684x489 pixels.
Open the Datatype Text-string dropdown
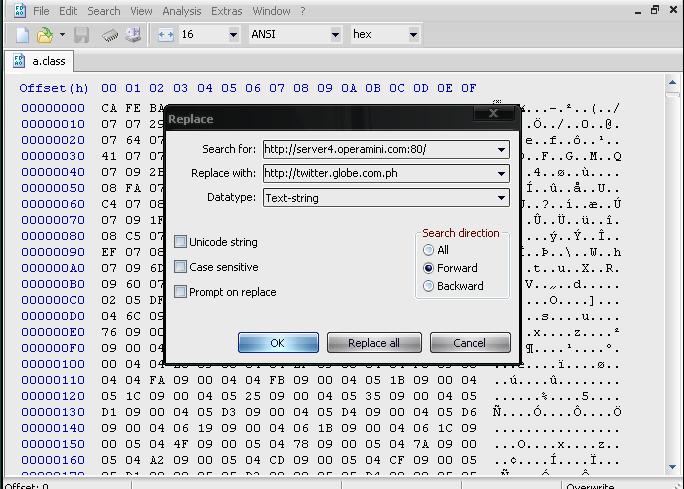point(386,198)
